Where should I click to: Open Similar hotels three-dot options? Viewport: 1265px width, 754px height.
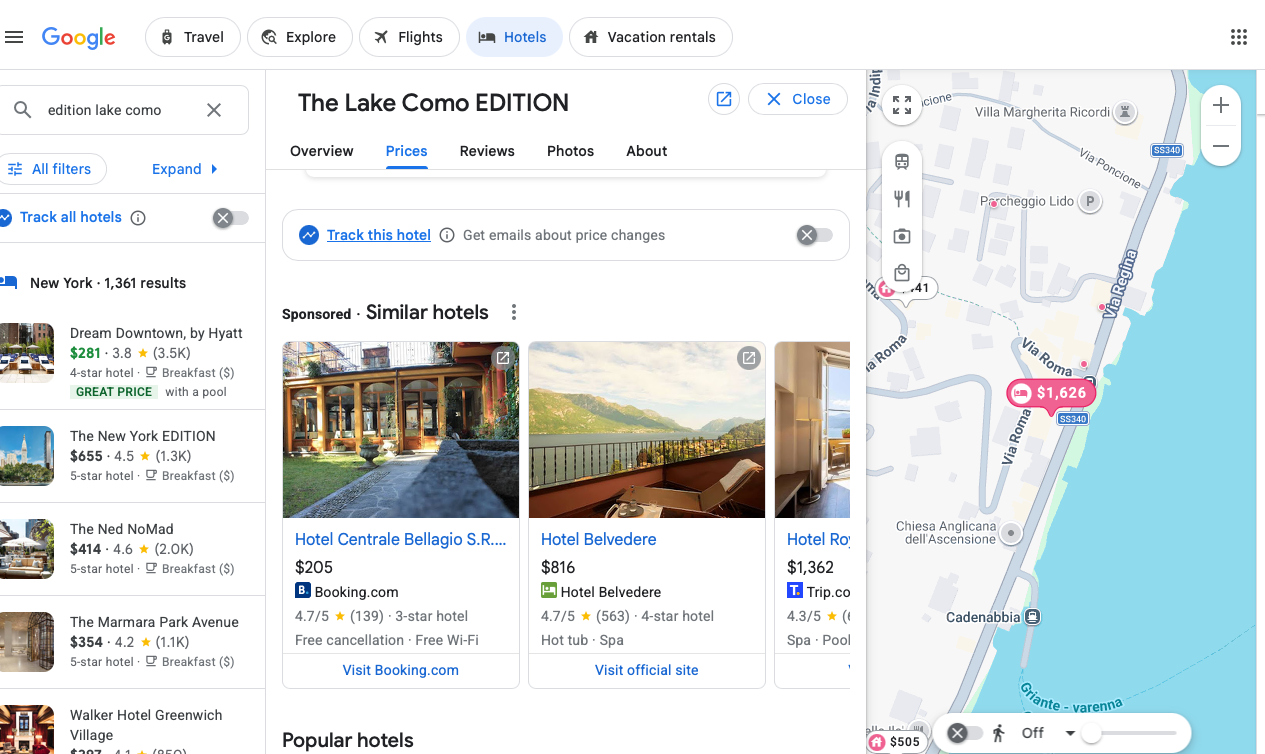[514, 312]
